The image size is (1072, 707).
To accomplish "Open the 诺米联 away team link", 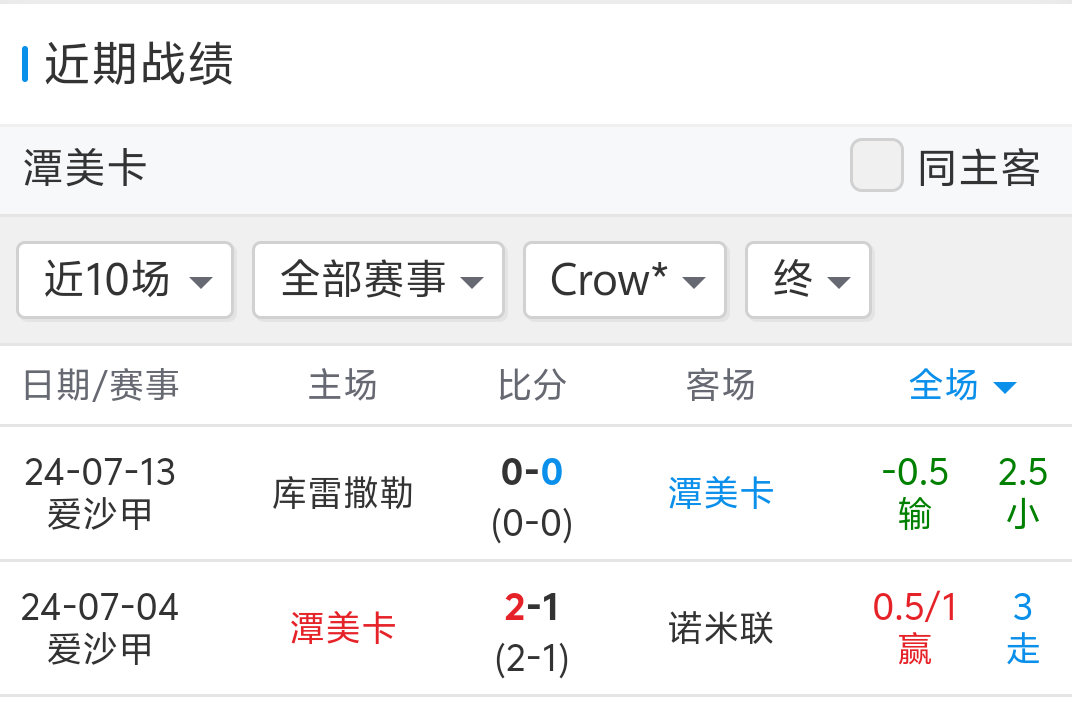I will coord(720,629).
